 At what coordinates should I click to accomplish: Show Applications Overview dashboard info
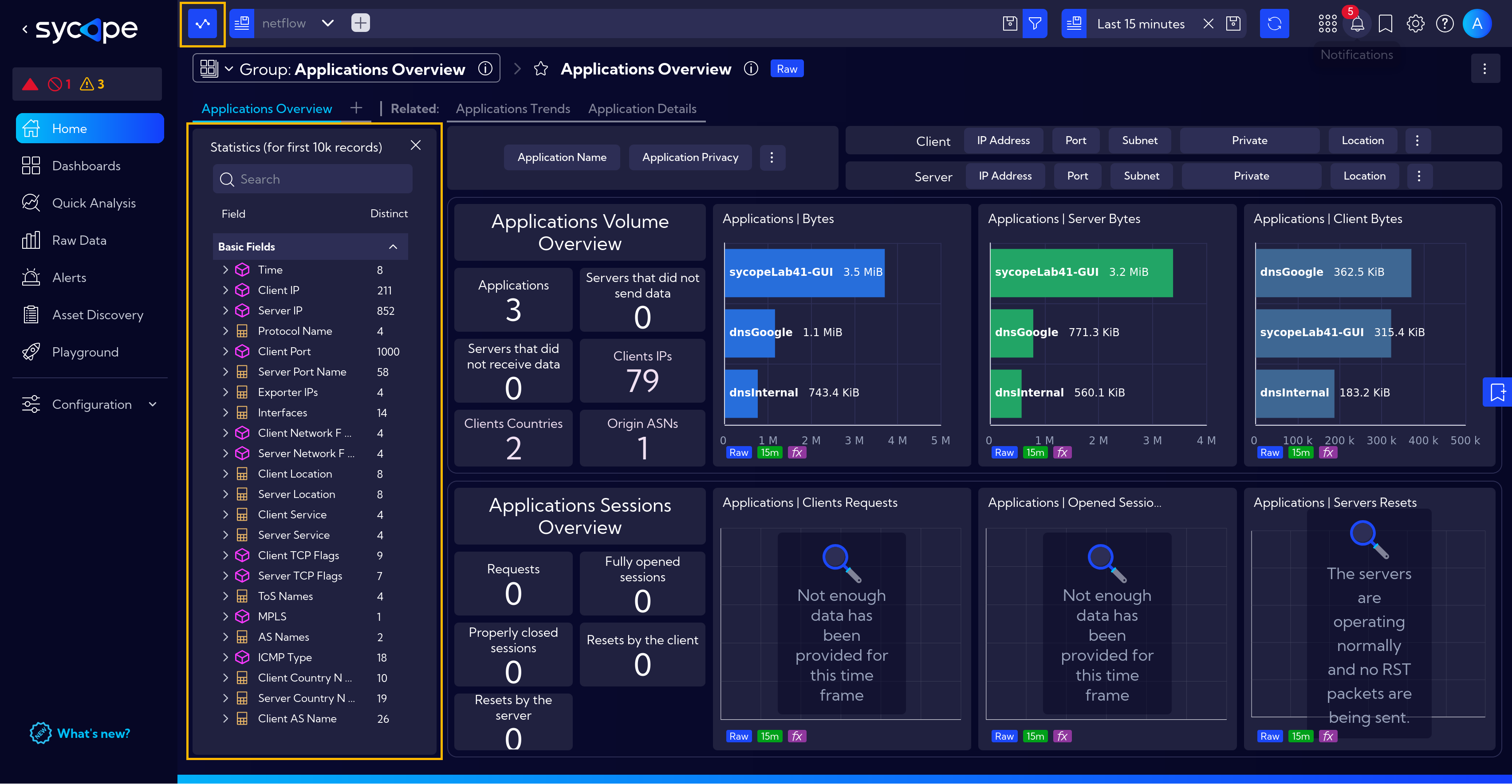tap(751, 69)
